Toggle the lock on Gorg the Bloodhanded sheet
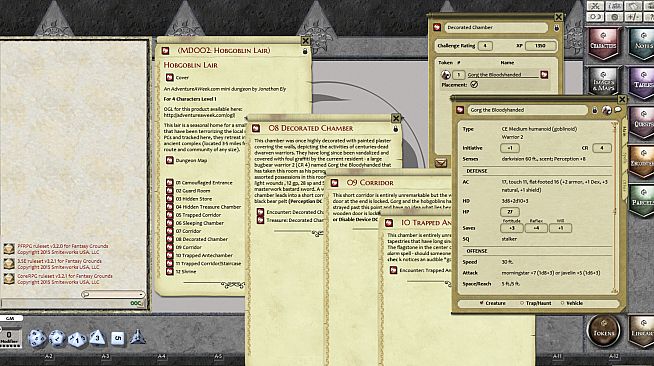The width and height of the screenshot is (654, 366). (x=595, y=110)
